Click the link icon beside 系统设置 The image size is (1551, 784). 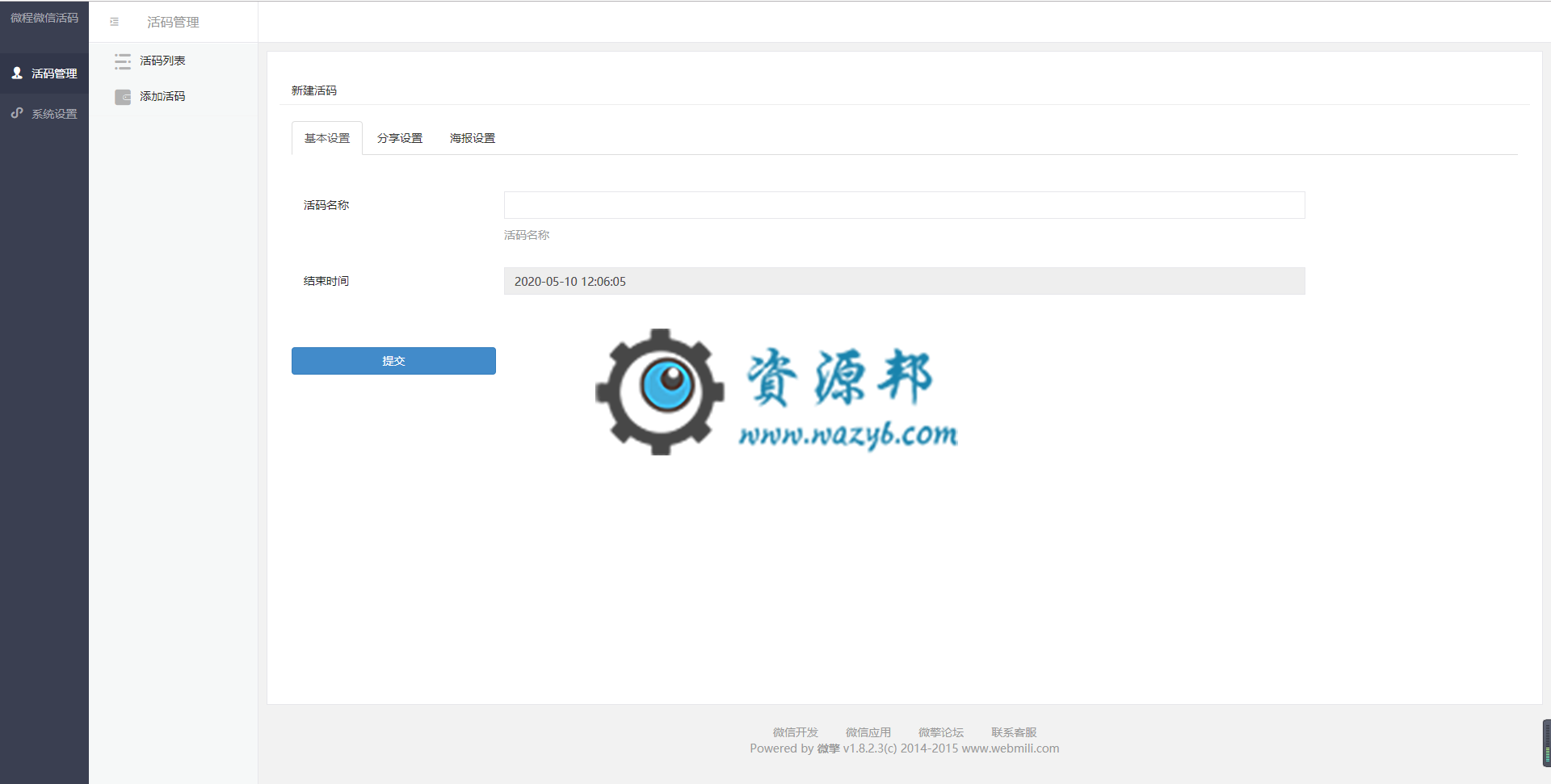tap(17, 113)
